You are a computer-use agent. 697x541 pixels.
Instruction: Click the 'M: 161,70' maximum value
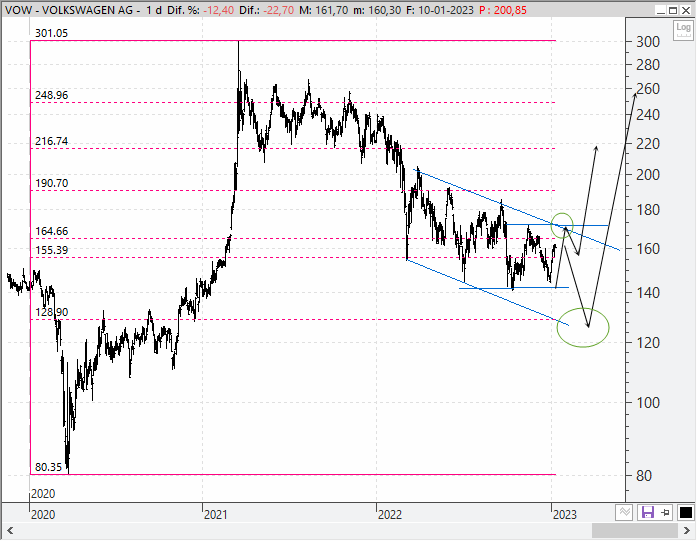tap(323, 10)
